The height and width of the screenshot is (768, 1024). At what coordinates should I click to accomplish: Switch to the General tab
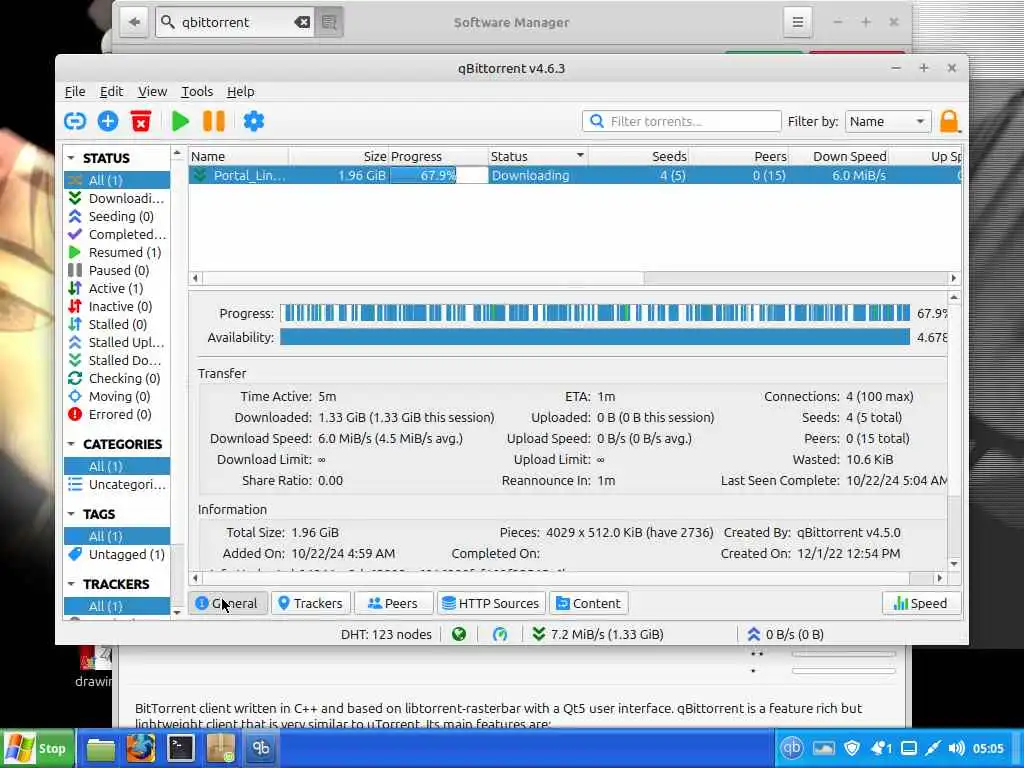point(227,603)
